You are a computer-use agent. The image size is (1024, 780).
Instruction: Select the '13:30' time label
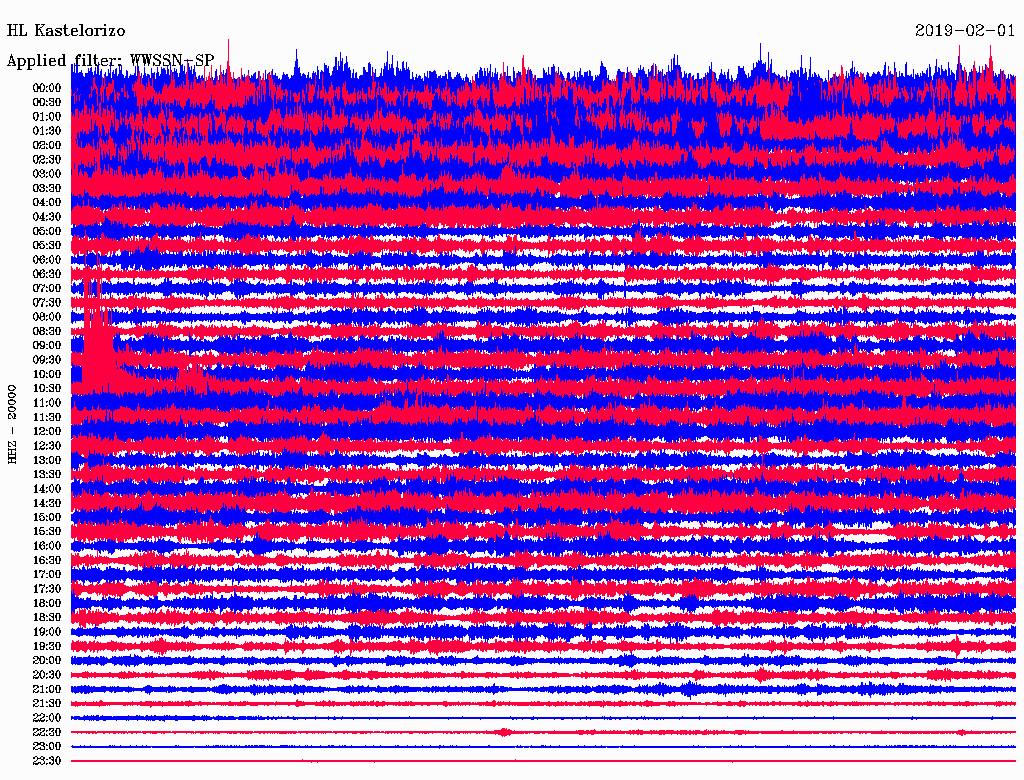[47, 475]
